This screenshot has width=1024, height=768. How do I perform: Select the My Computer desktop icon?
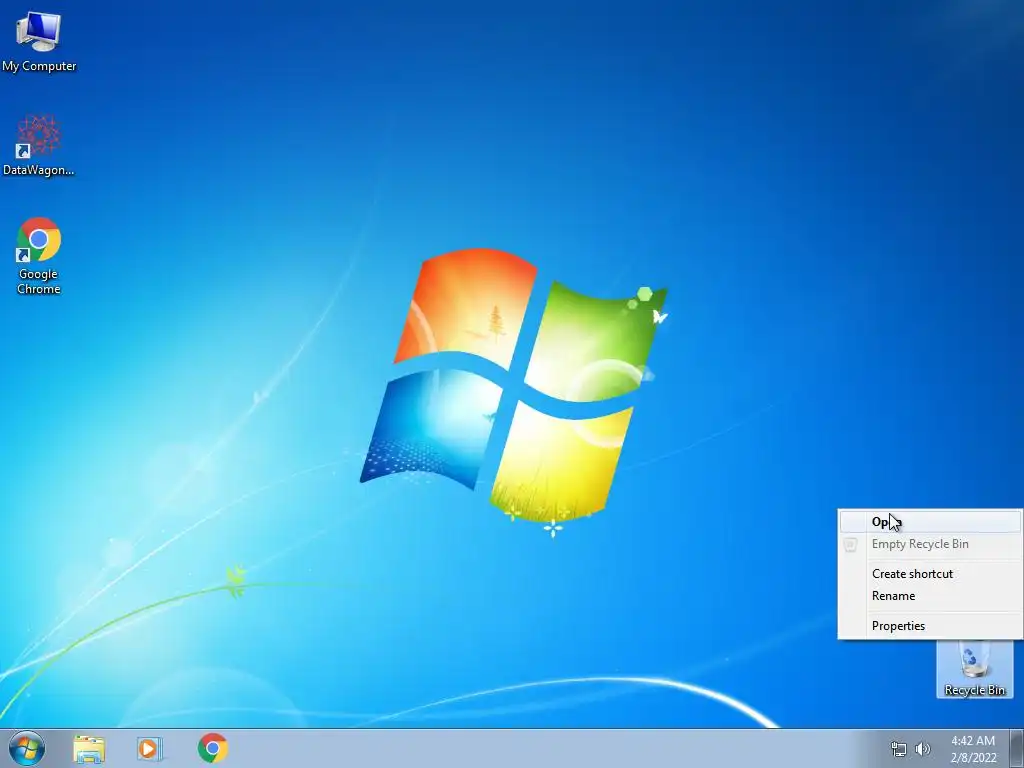[x=39, y=40]
